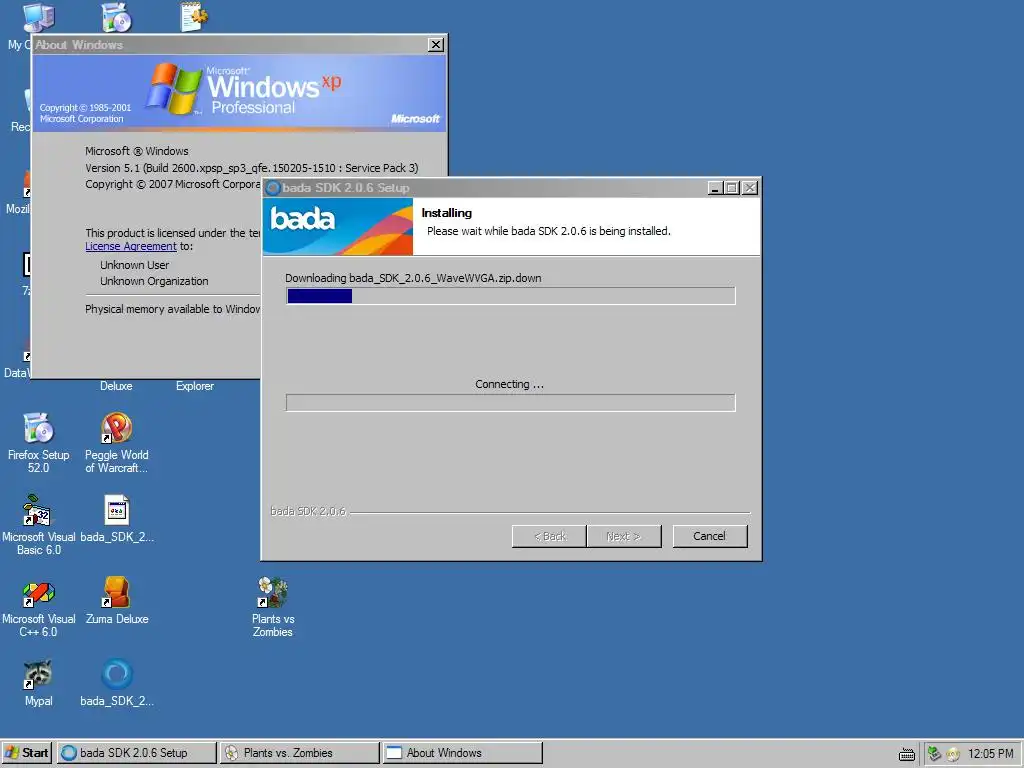1024x768 pixels.
Task: Cancel the bada SDK installation
Action: pos(709,536)
